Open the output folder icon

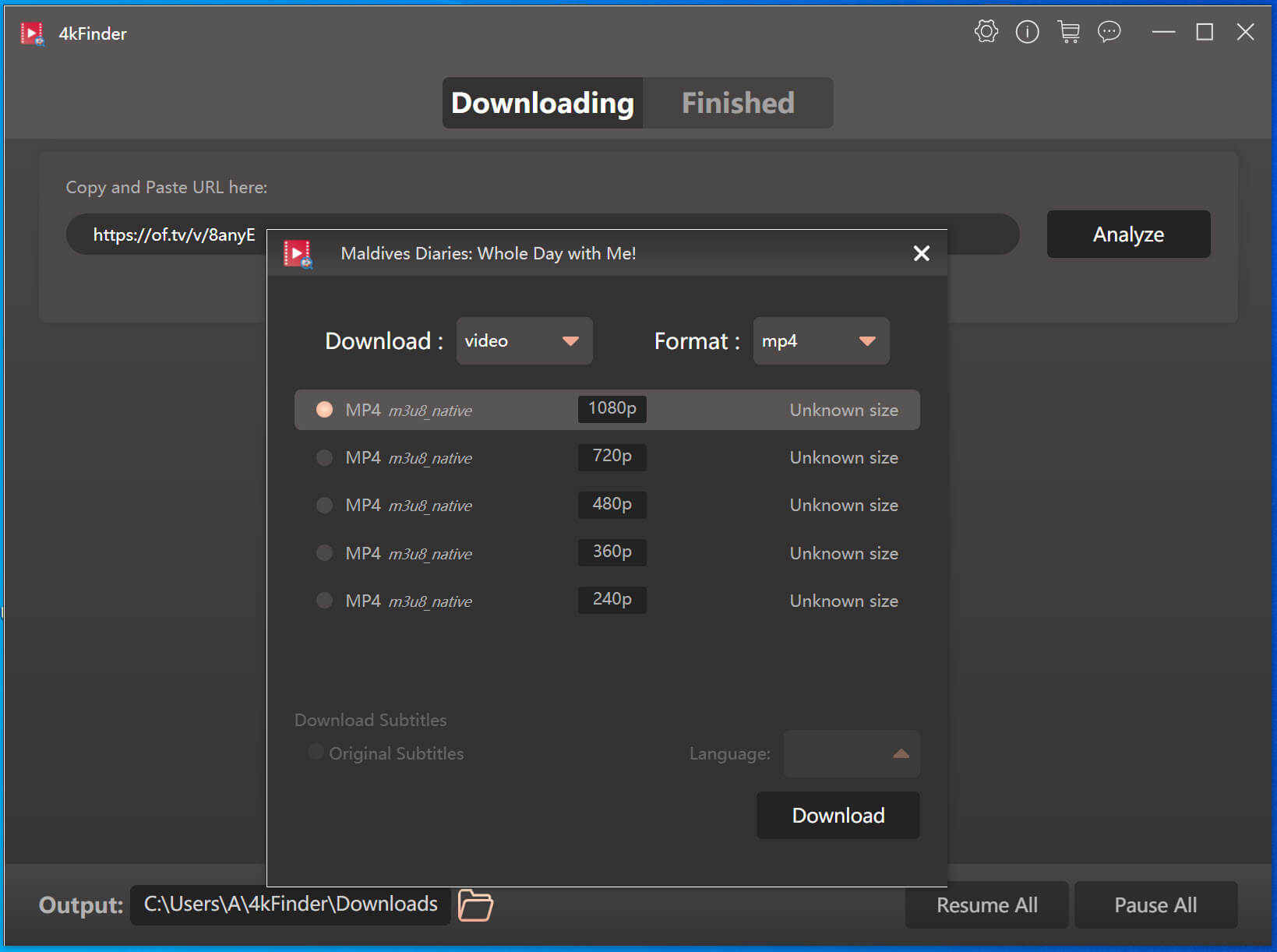[x=475, y=905]
